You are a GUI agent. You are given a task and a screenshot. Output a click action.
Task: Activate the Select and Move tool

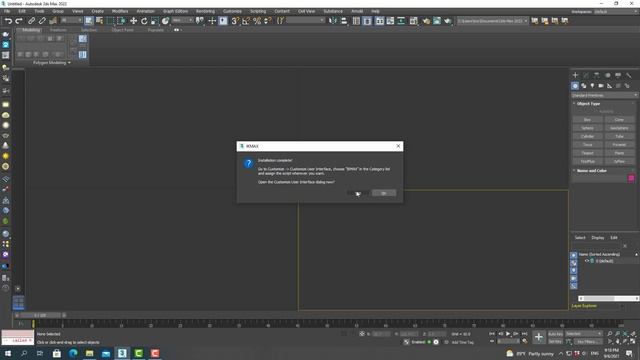click(133, 21)
